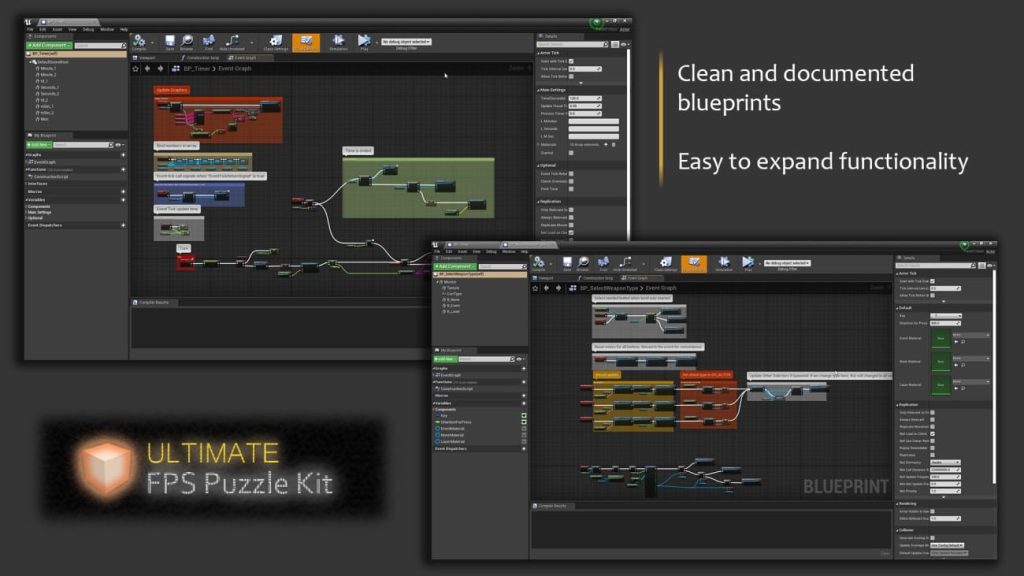Click the Compile icon in BP_Timer toolbar

coord(140,42)
